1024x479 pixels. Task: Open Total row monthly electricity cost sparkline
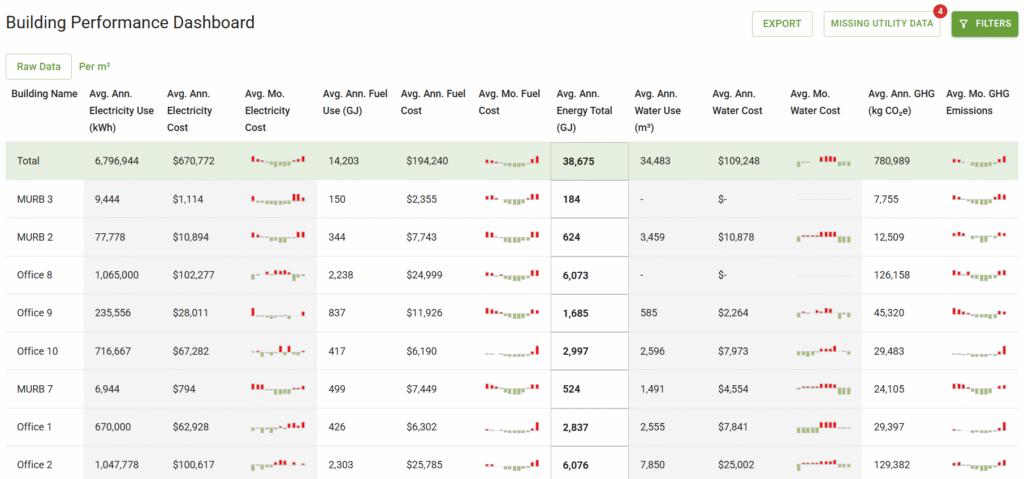point(277,161)
